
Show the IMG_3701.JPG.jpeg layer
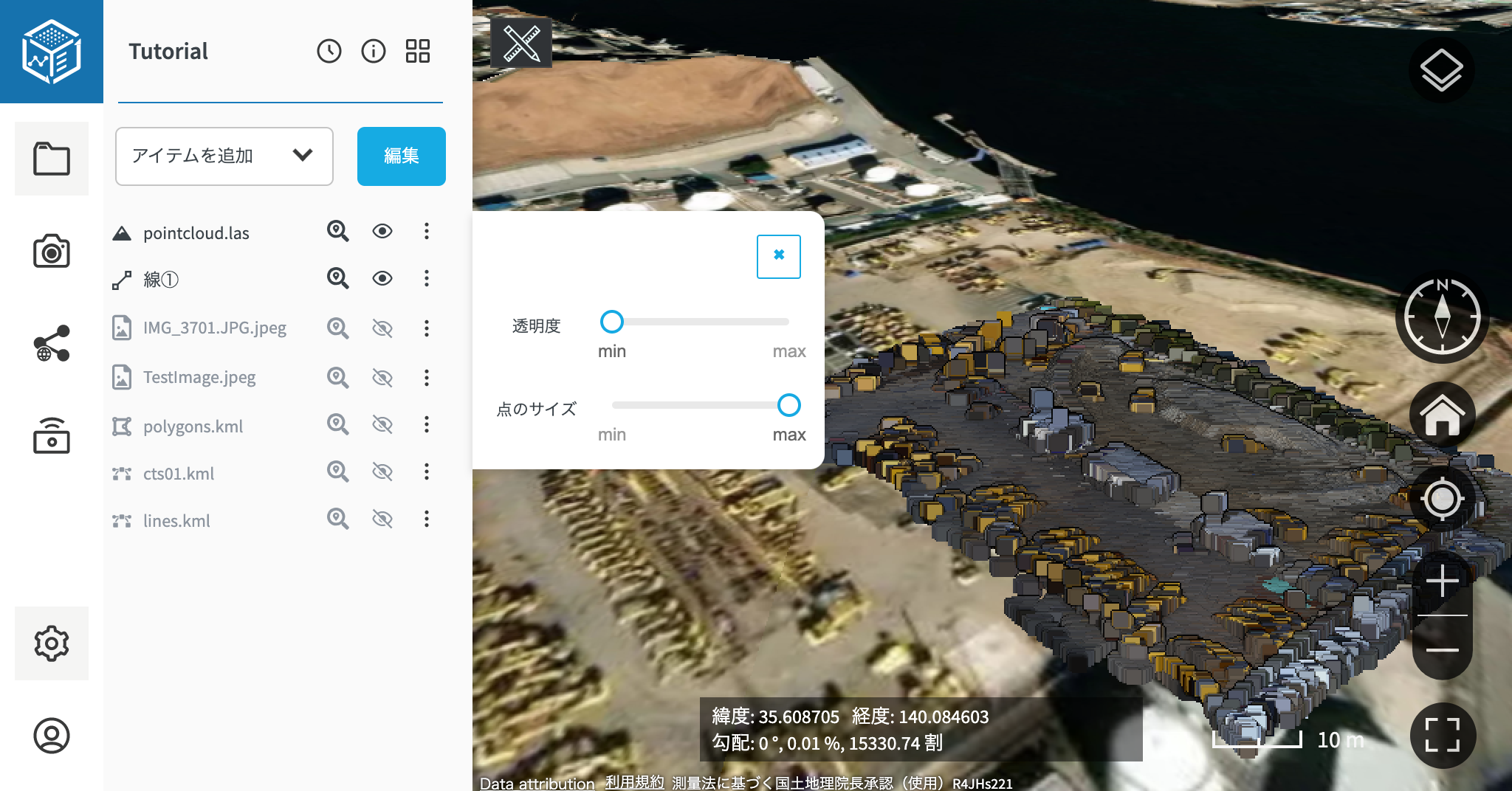pyautogui.click(x=382, y=328)
